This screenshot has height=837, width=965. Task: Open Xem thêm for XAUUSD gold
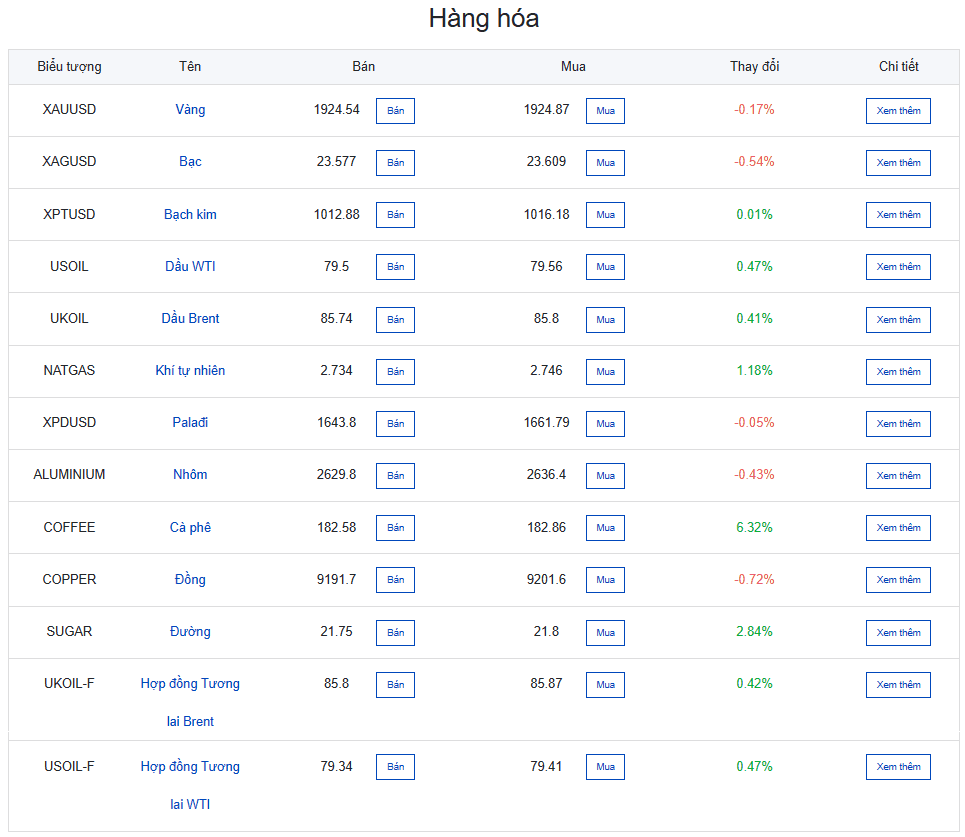pos(898,111)
